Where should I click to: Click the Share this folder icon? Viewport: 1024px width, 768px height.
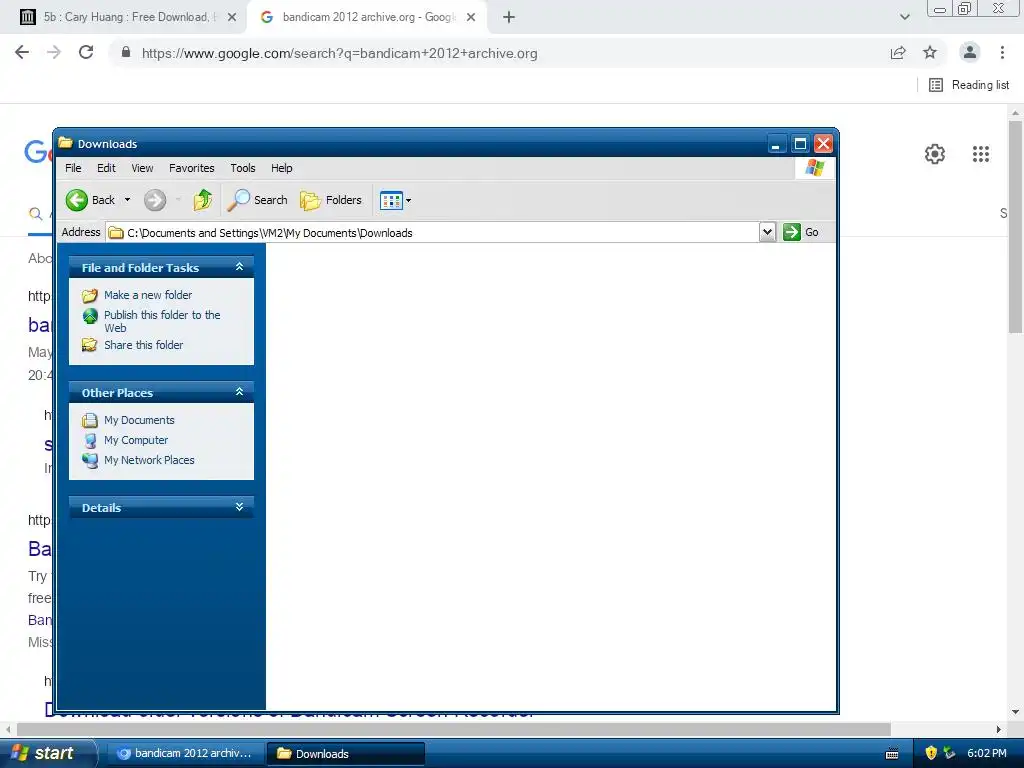pos(89,345)
